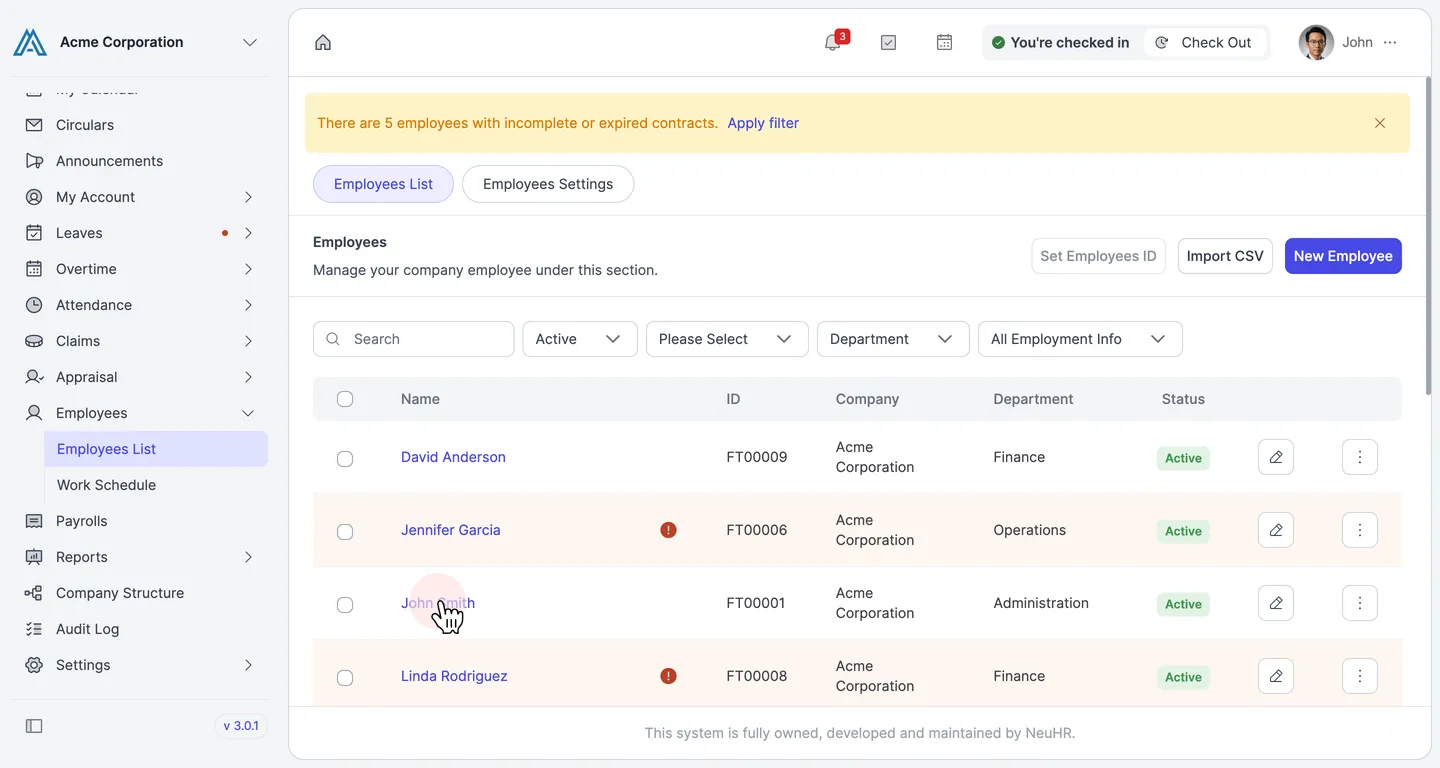Select Employees List in the sidebar
1440x768 pixels.
156,449
